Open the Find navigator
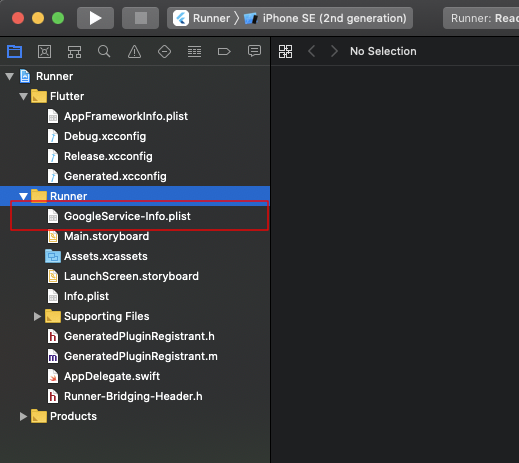Image resolution: width=519 pixels, height=463 pixels. point(104,51)
